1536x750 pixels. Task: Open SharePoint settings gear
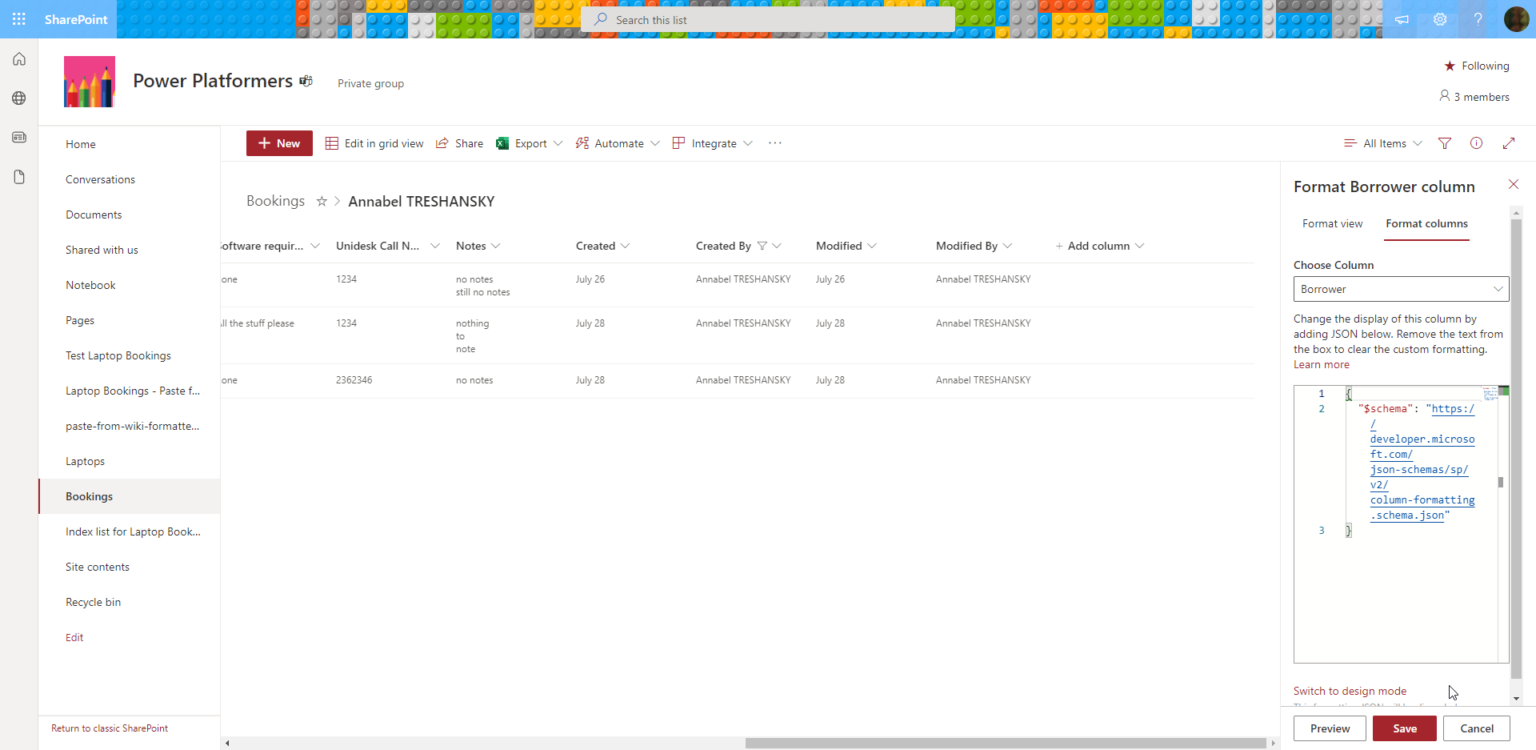(1439, 19)
